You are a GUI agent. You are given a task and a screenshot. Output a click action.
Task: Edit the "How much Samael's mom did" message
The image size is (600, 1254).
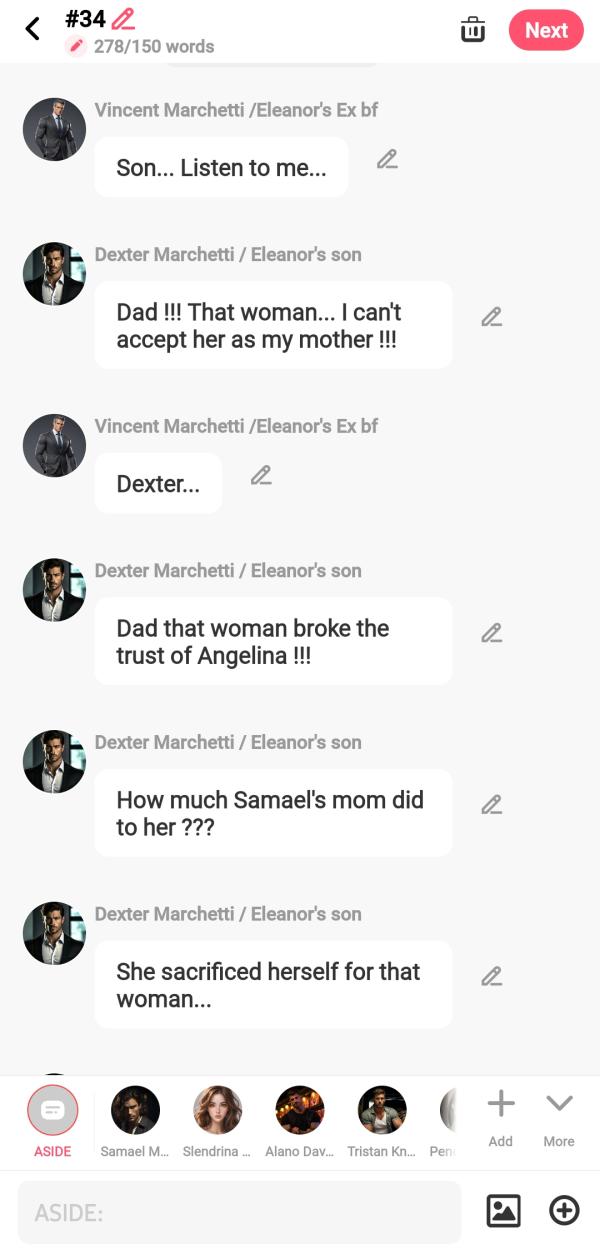(x=491, y=804)
